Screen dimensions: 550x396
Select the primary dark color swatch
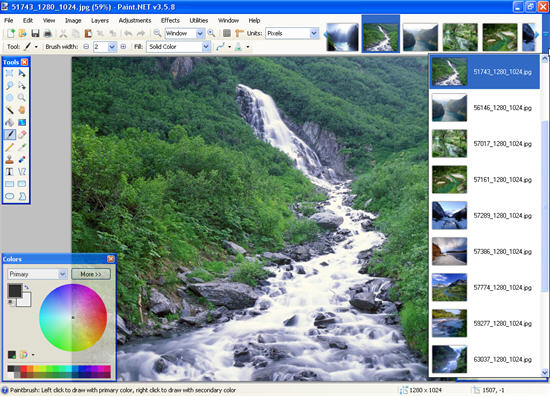[x=15, y=291]
